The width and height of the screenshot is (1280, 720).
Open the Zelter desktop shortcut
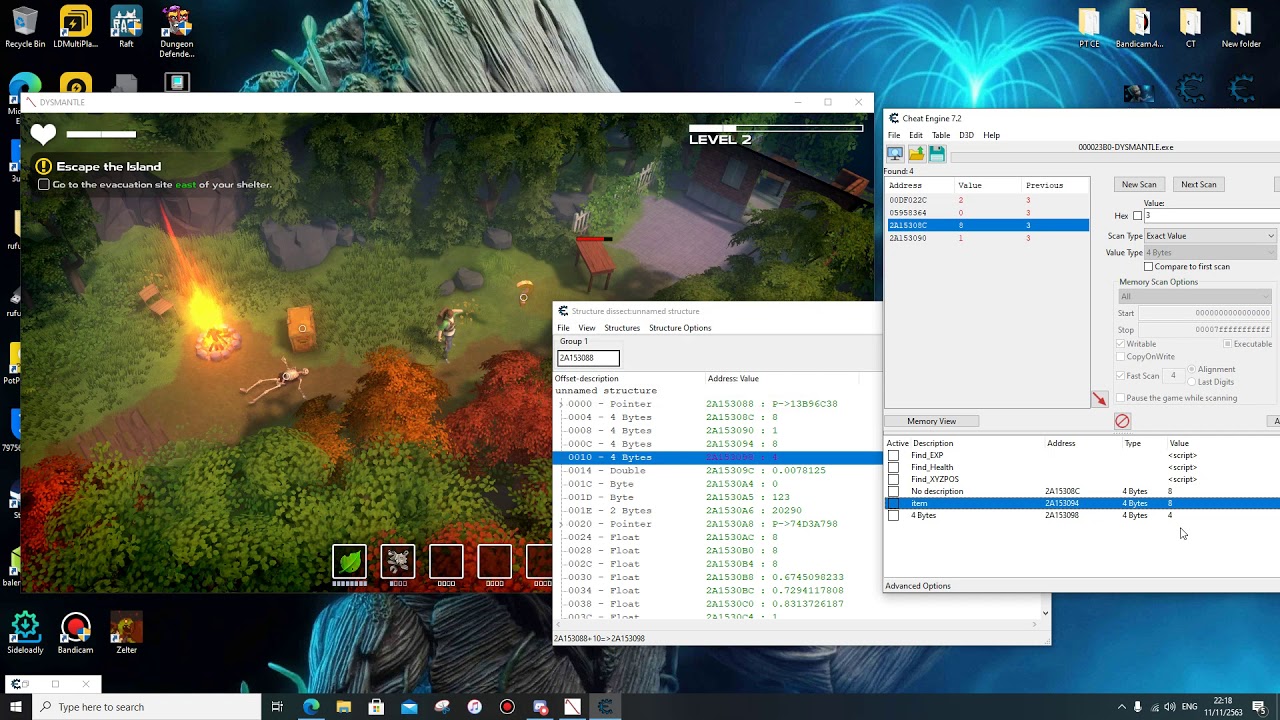(x=126, y=634)
